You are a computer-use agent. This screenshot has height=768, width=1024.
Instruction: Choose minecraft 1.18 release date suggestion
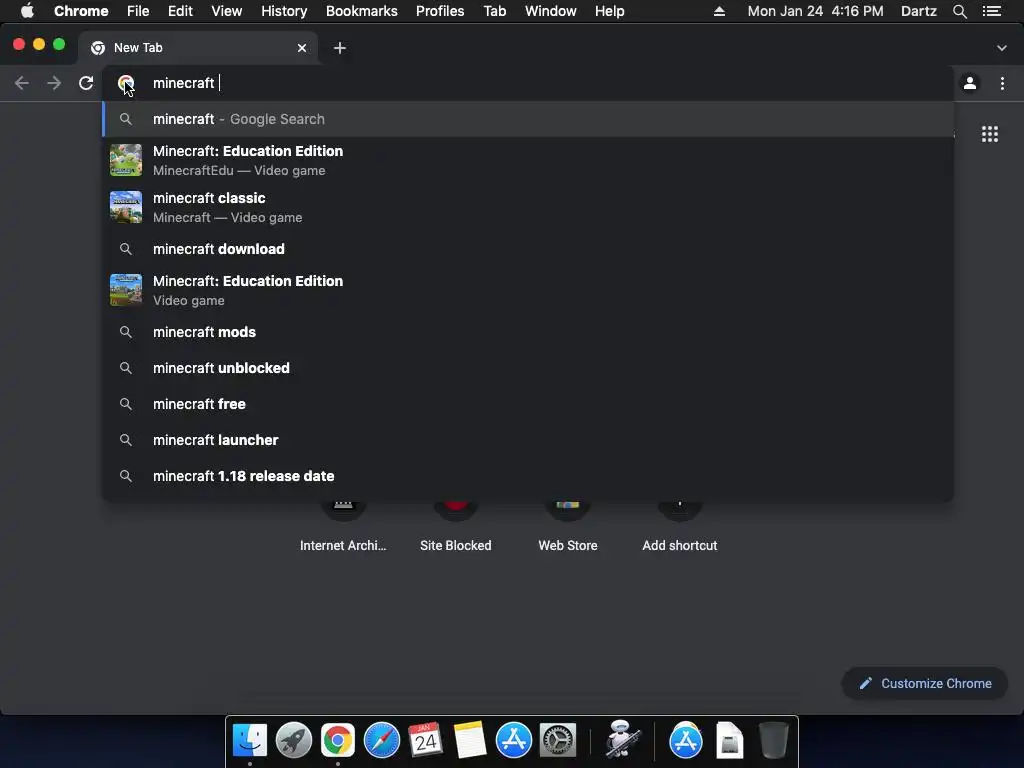click(x=528, y=475)
